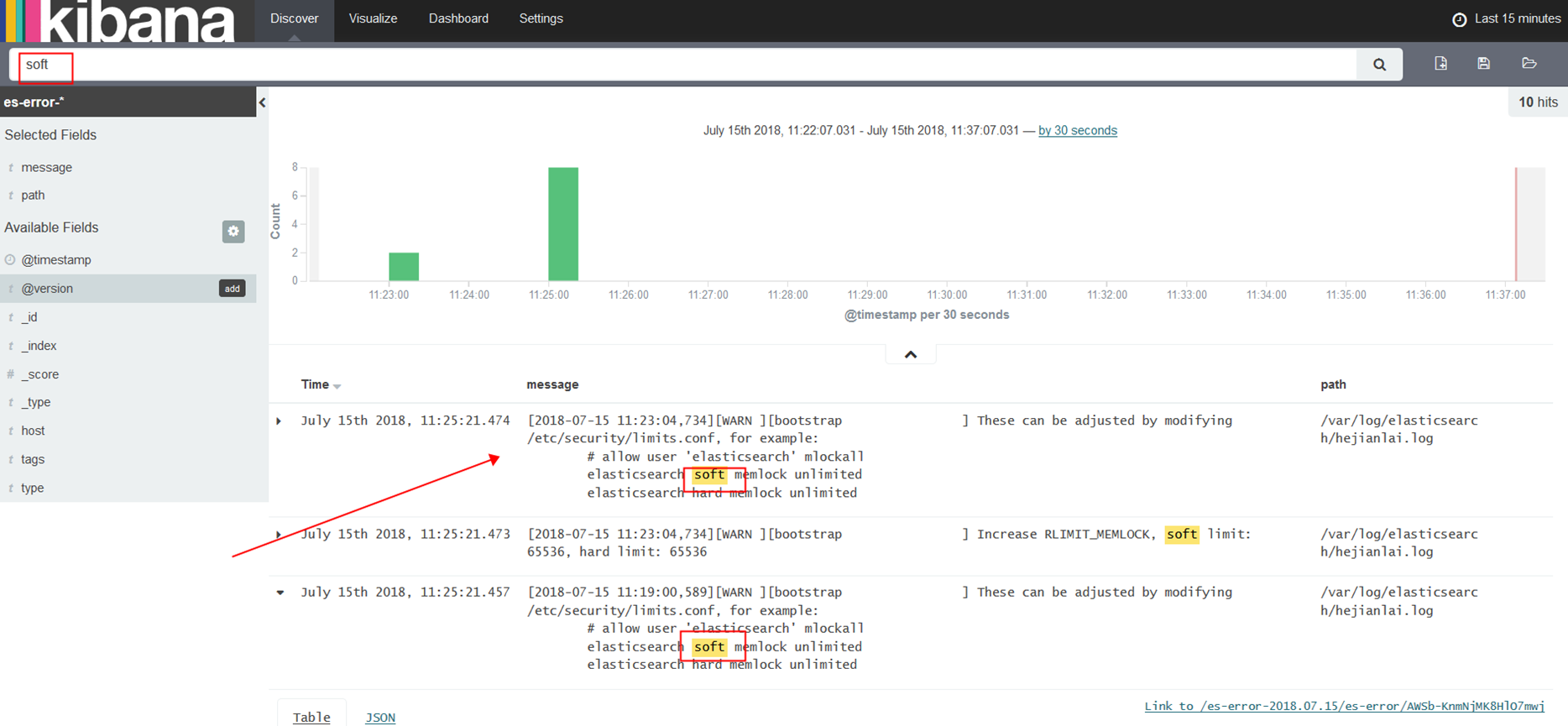Switch to the JSON view tab
1568x726 pixels.
pos(380,717)
